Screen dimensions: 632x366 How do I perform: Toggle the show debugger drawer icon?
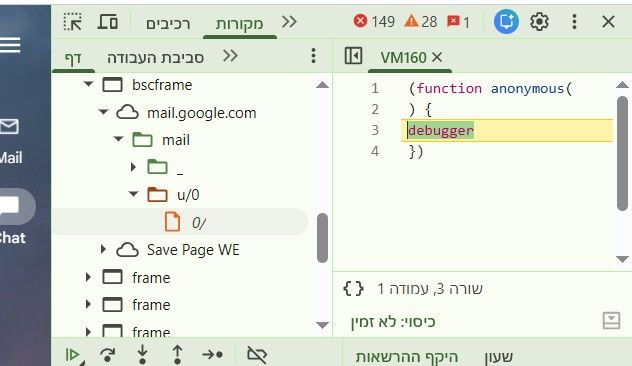pos(611,321)
